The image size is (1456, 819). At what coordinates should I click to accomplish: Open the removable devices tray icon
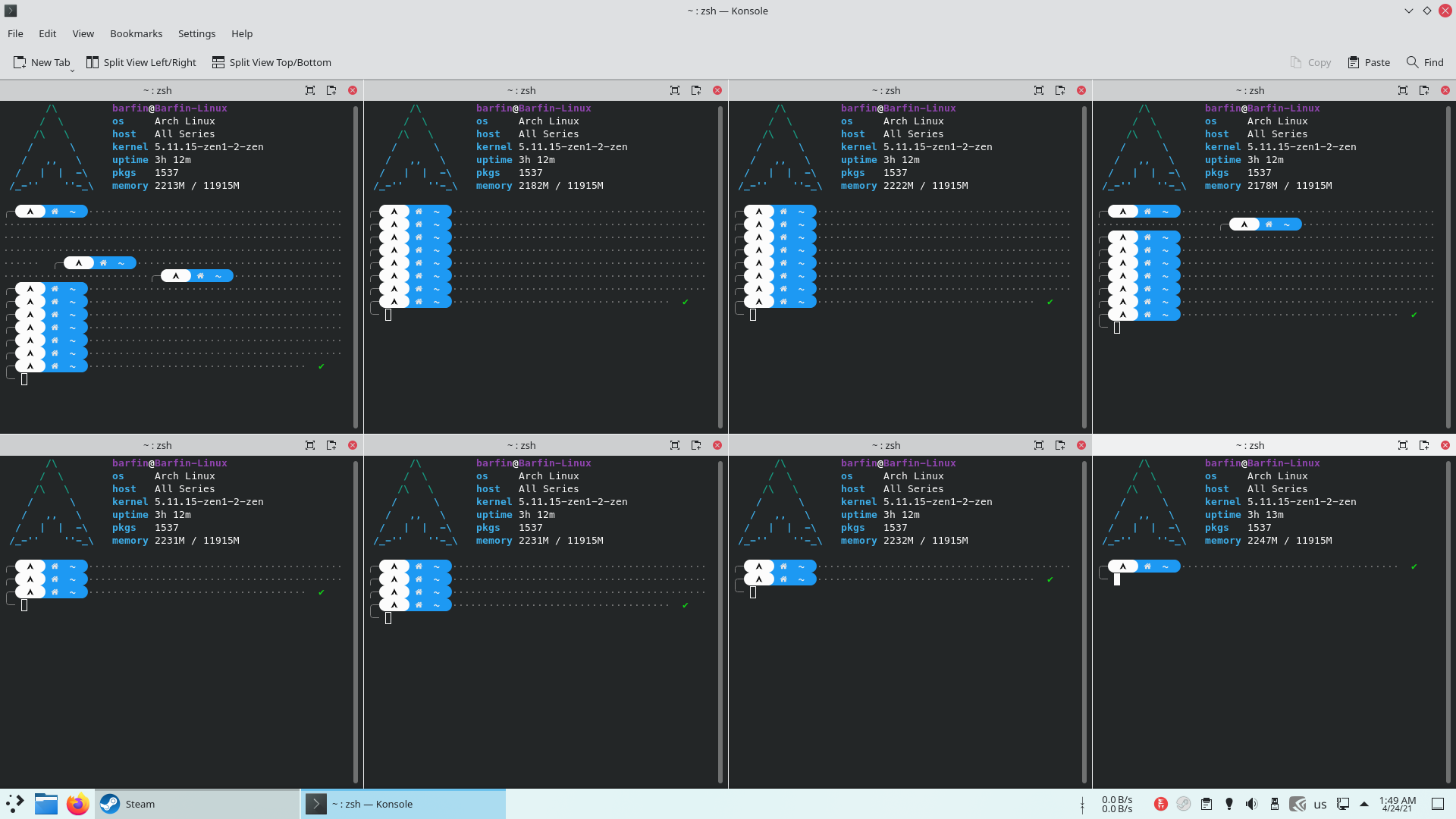click(x=1275, y=804)
